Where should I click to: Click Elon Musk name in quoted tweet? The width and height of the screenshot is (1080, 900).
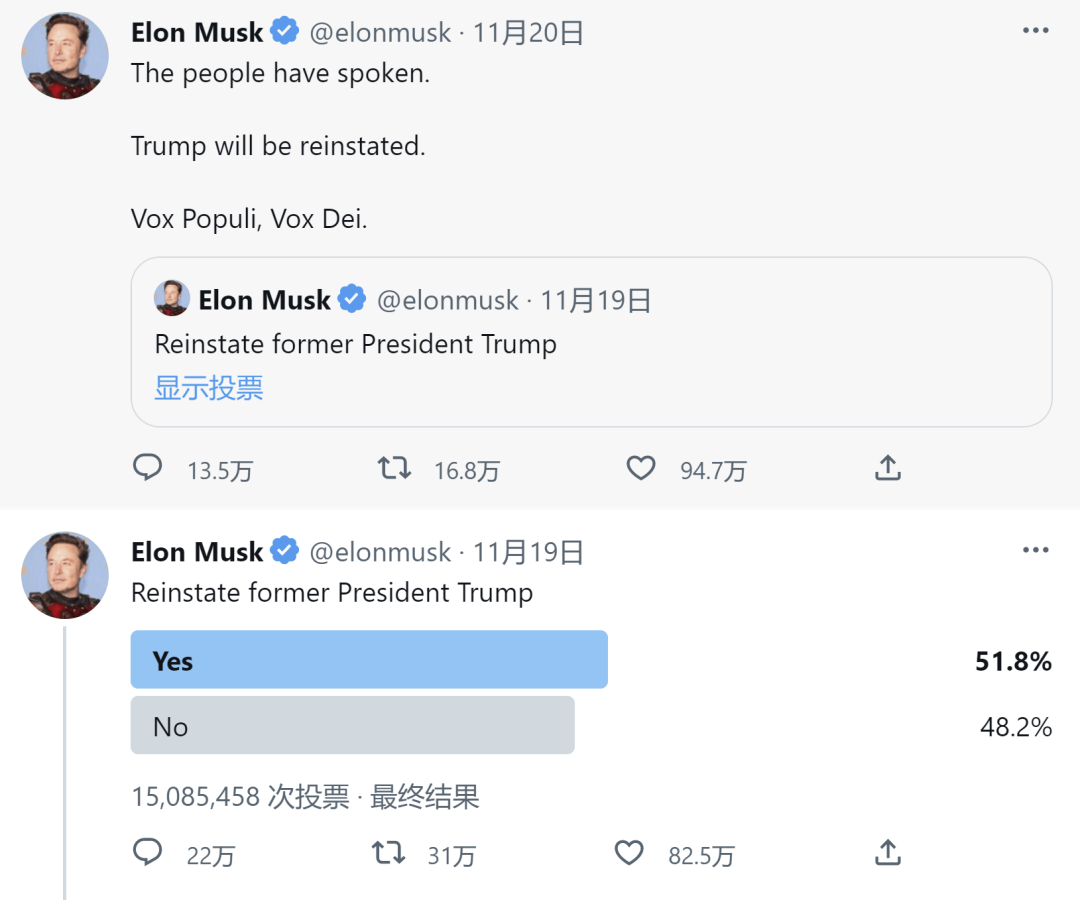pyautogui.click(x=264, y=300)
